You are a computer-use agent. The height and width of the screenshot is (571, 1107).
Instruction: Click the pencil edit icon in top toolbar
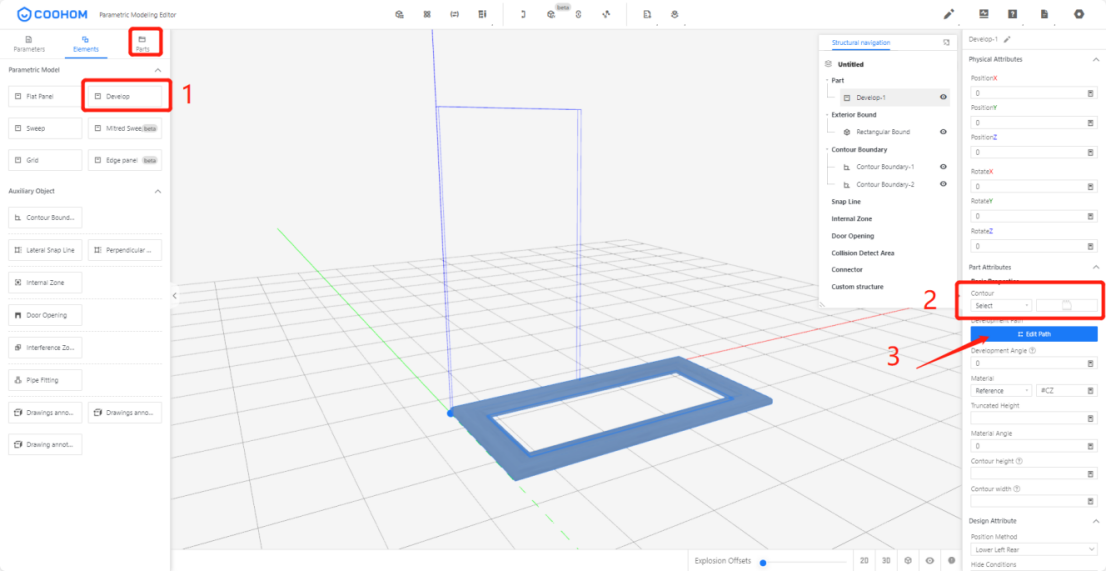[x=948, y=14]
